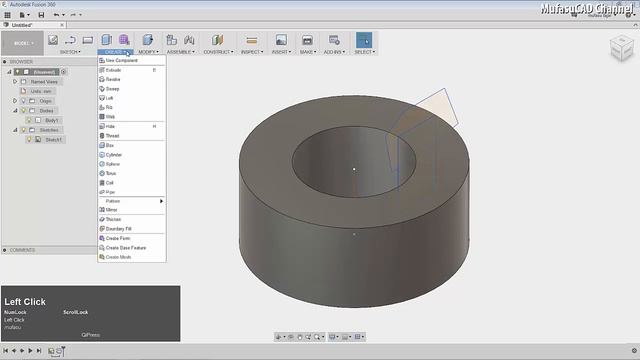Open the INSPECT dropdown menu
The image size is (640, 360).
252,52
